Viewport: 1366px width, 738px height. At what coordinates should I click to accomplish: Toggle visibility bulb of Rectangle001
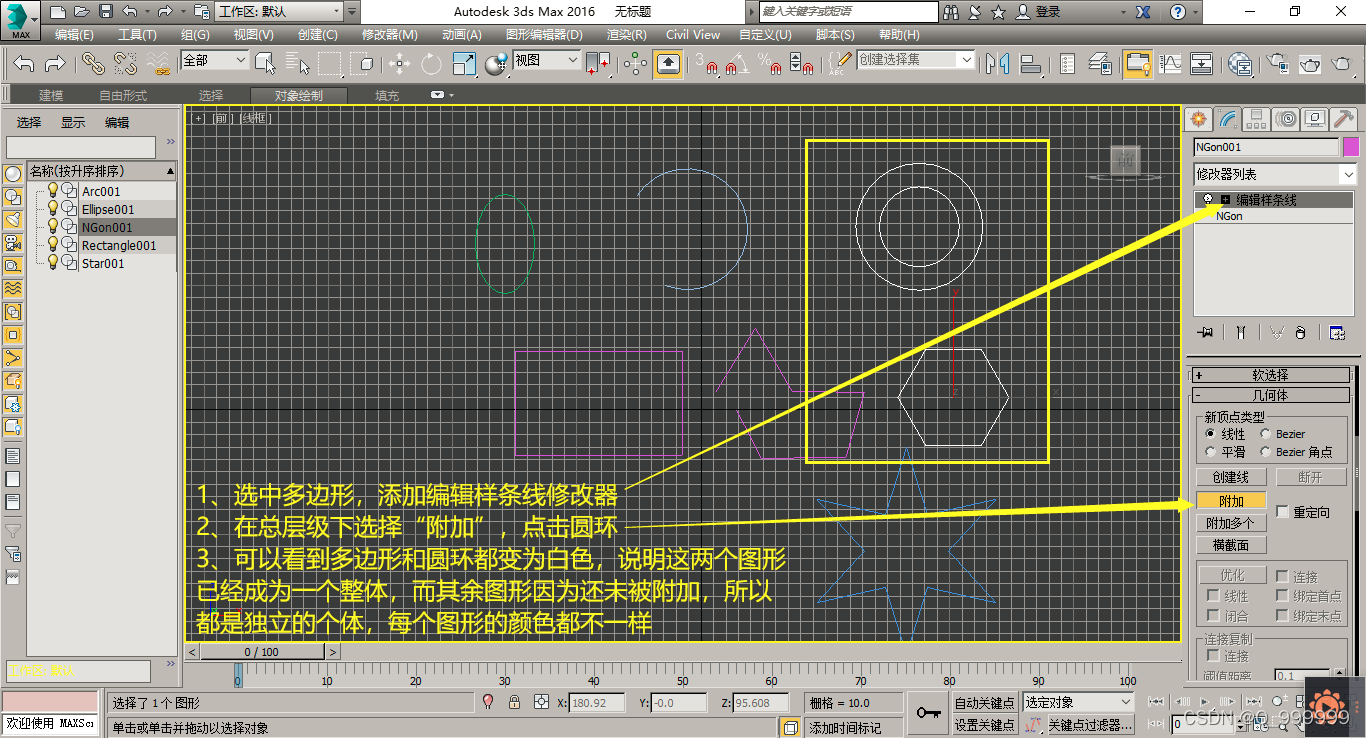(x=53, y=245)
